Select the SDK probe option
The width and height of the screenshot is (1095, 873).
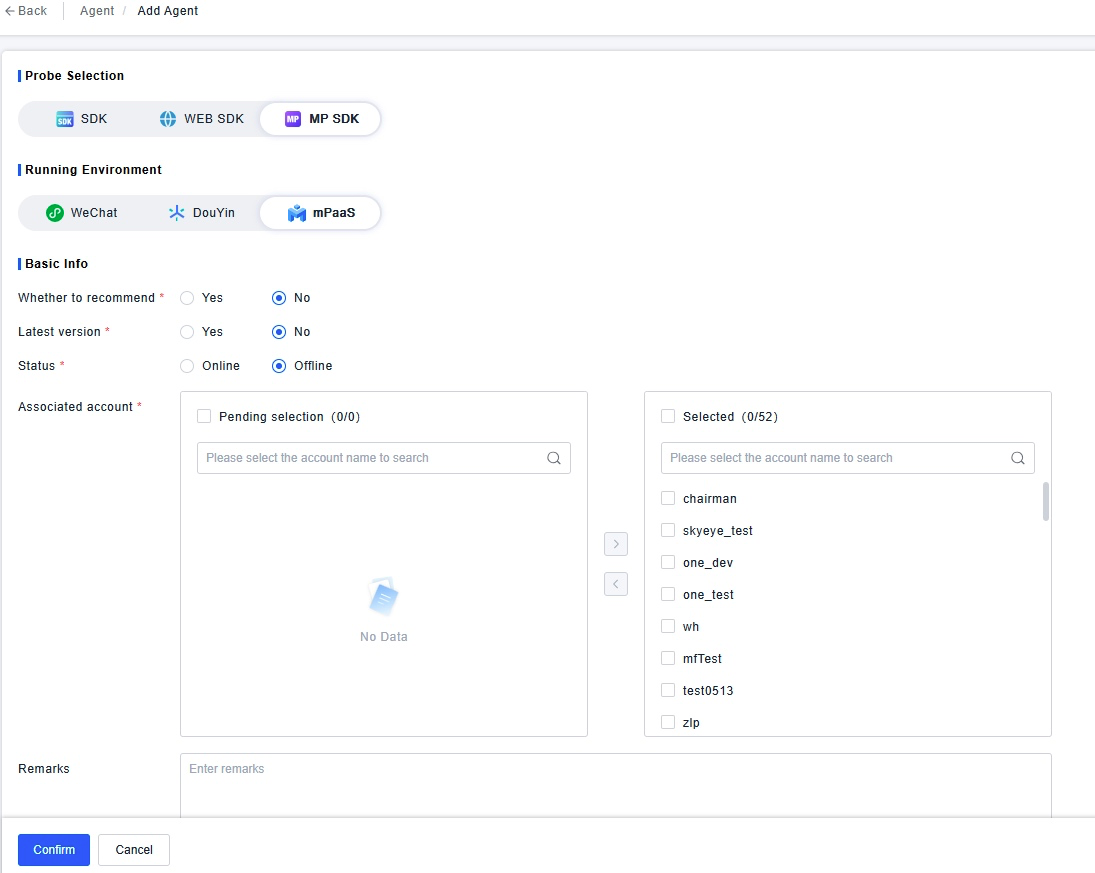81,119
